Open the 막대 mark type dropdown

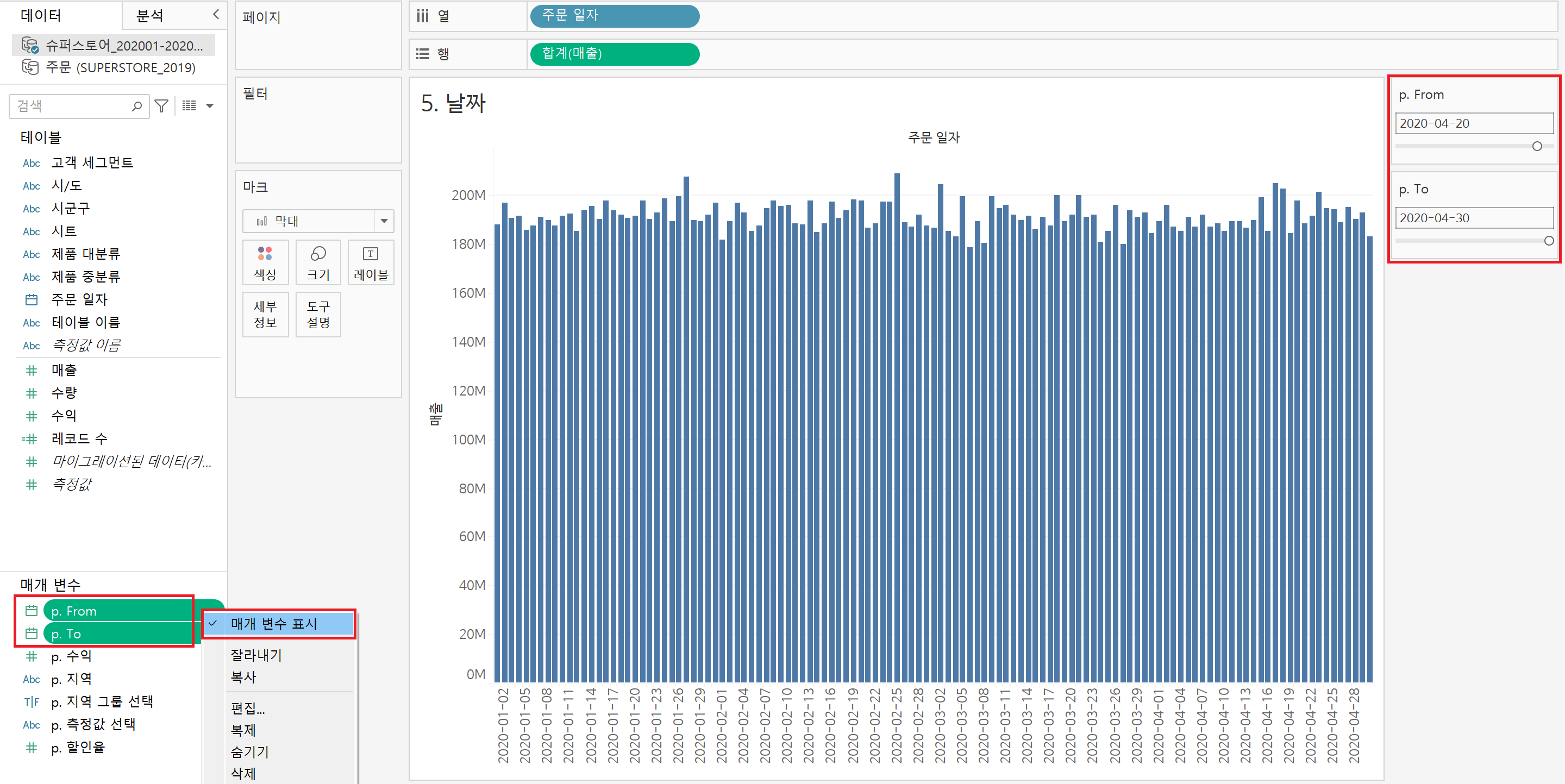pyautogui.click(x=383, y=221)
